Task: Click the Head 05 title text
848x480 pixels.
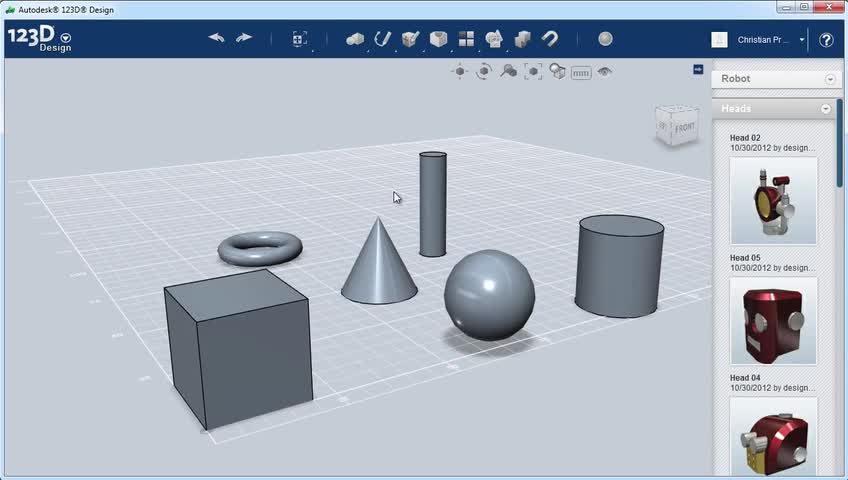Action: click(x=745, y=258)
